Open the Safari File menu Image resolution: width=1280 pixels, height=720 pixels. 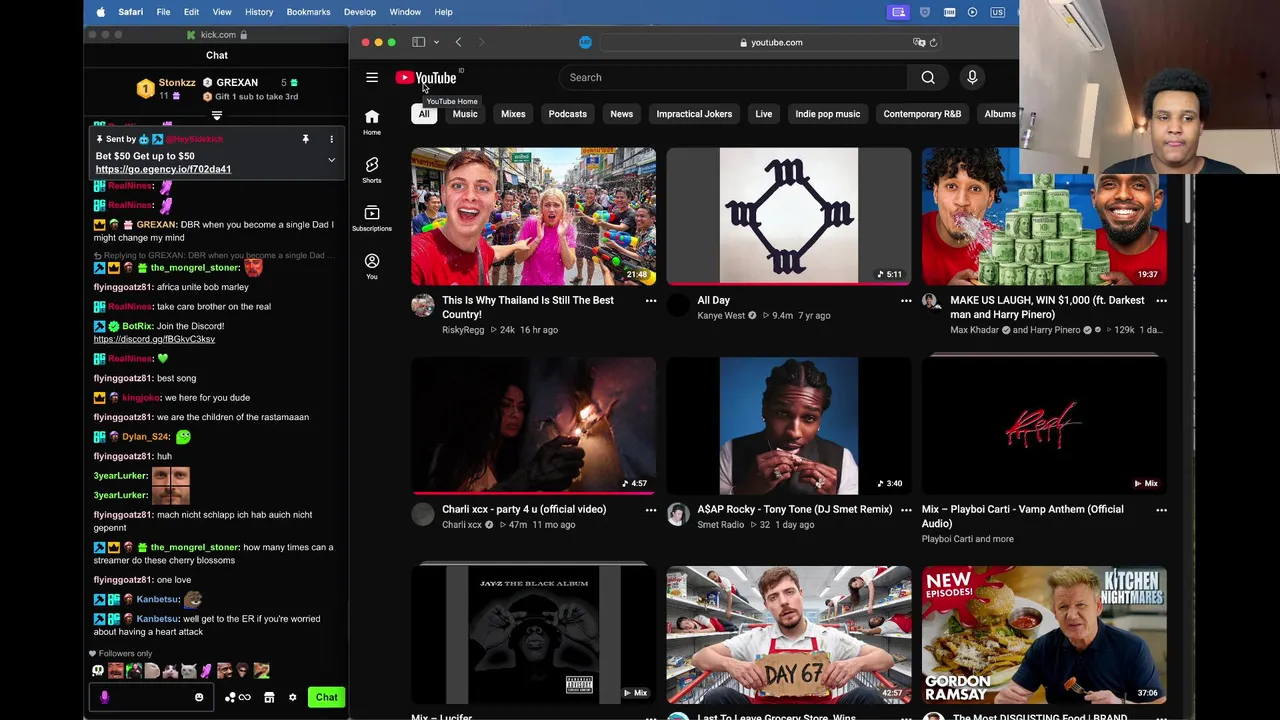click(x=163, y=12)
